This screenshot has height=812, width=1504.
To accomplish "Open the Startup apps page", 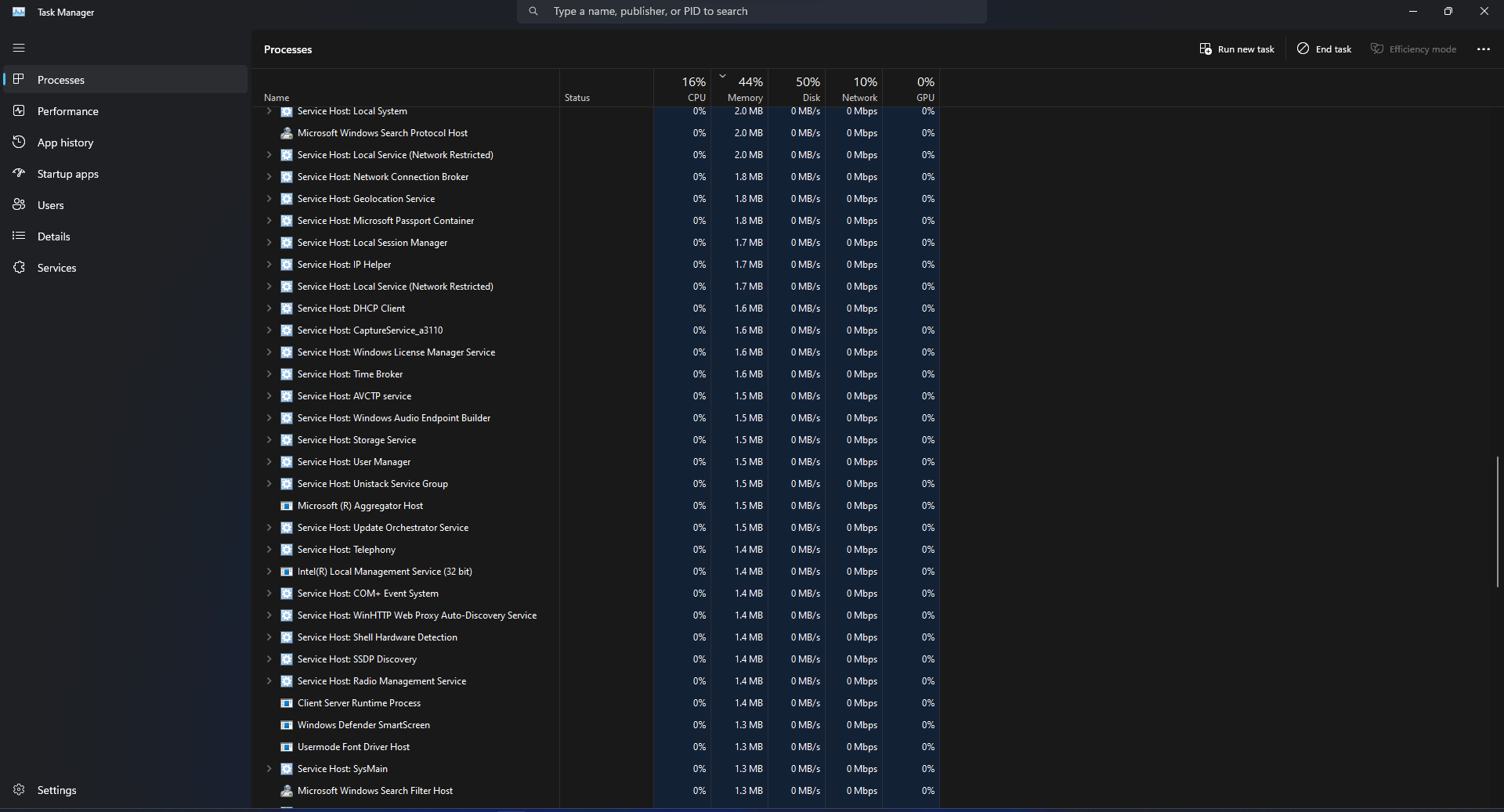I will 125,174.
